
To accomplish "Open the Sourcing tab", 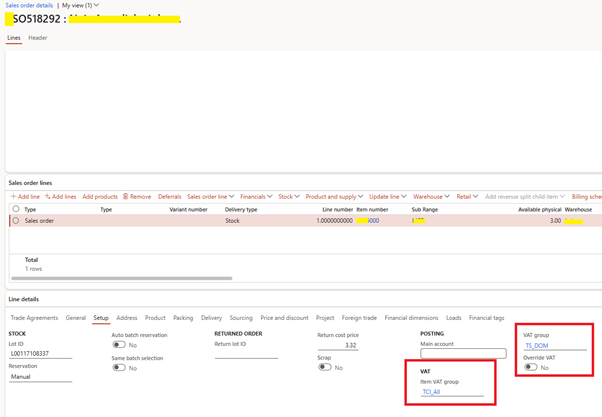I will tap(241, 318).
